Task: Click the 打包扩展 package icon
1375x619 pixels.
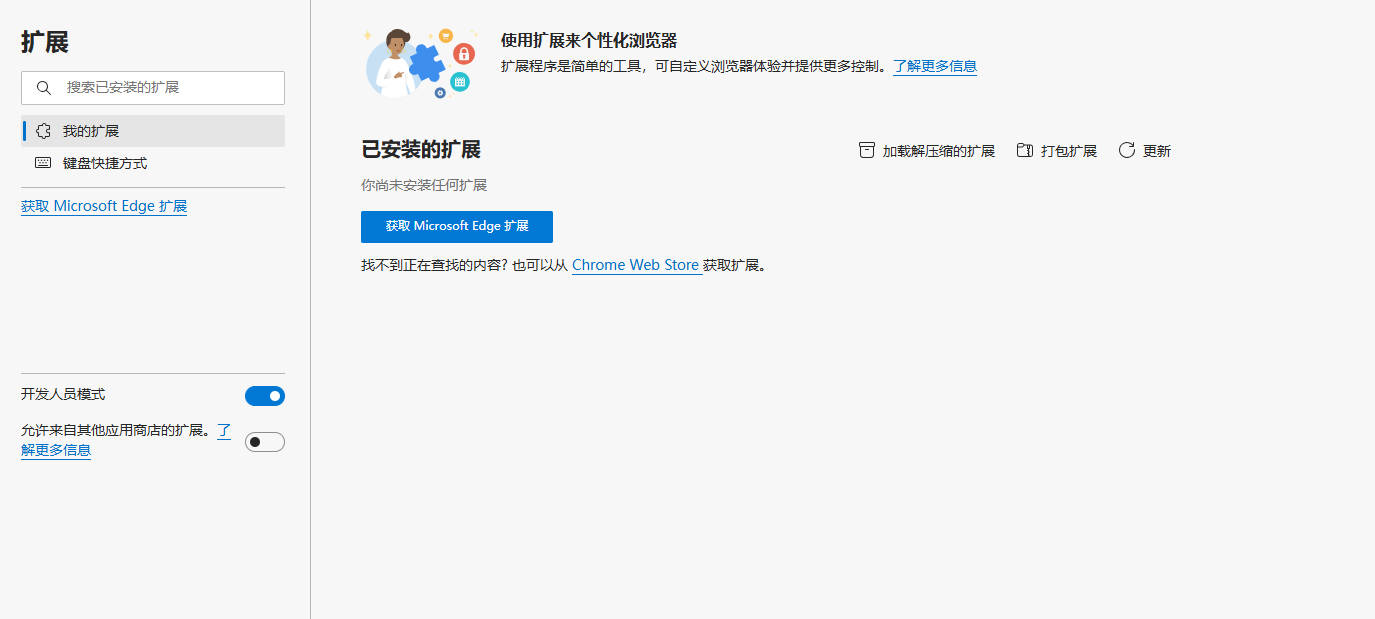Action: [1024, 150]
